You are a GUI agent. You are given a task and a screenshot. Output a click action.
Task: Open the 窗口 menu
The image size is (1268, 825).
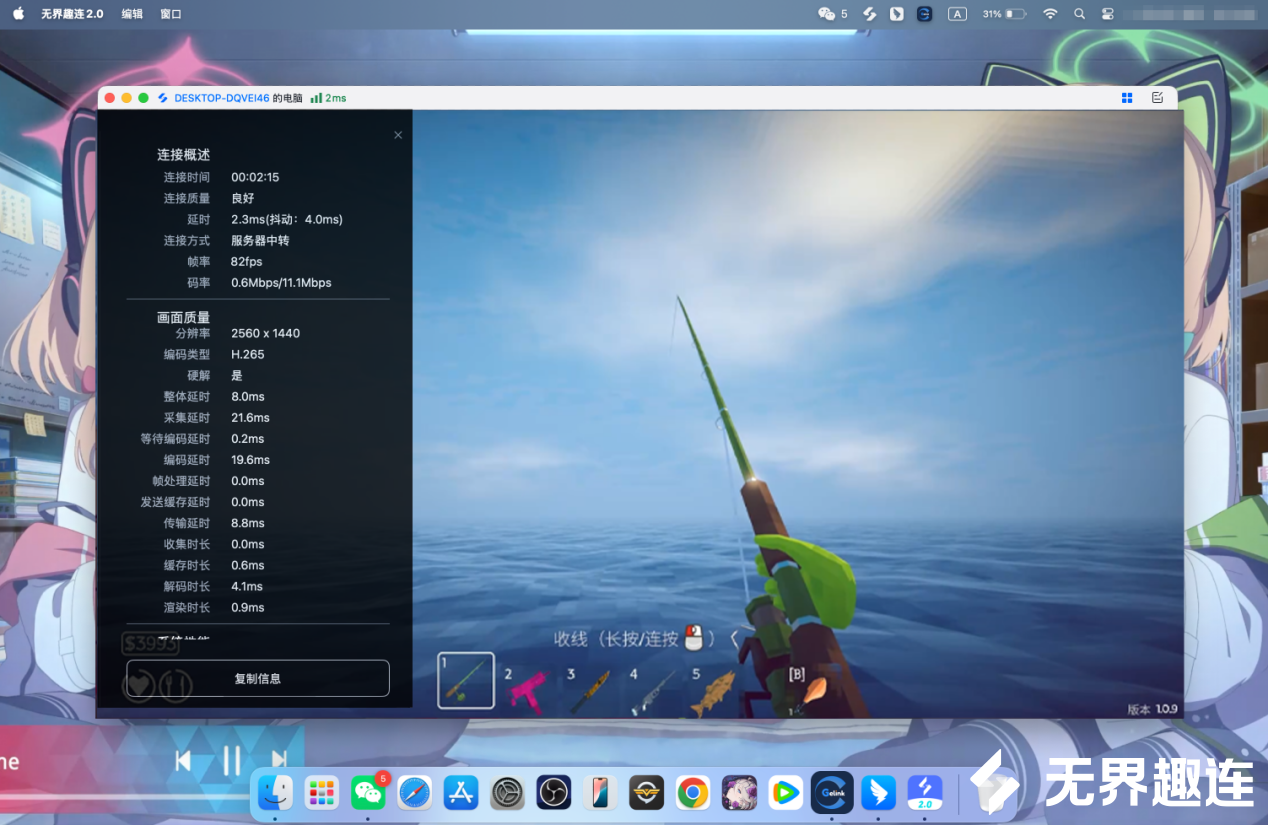coord(171,14)
